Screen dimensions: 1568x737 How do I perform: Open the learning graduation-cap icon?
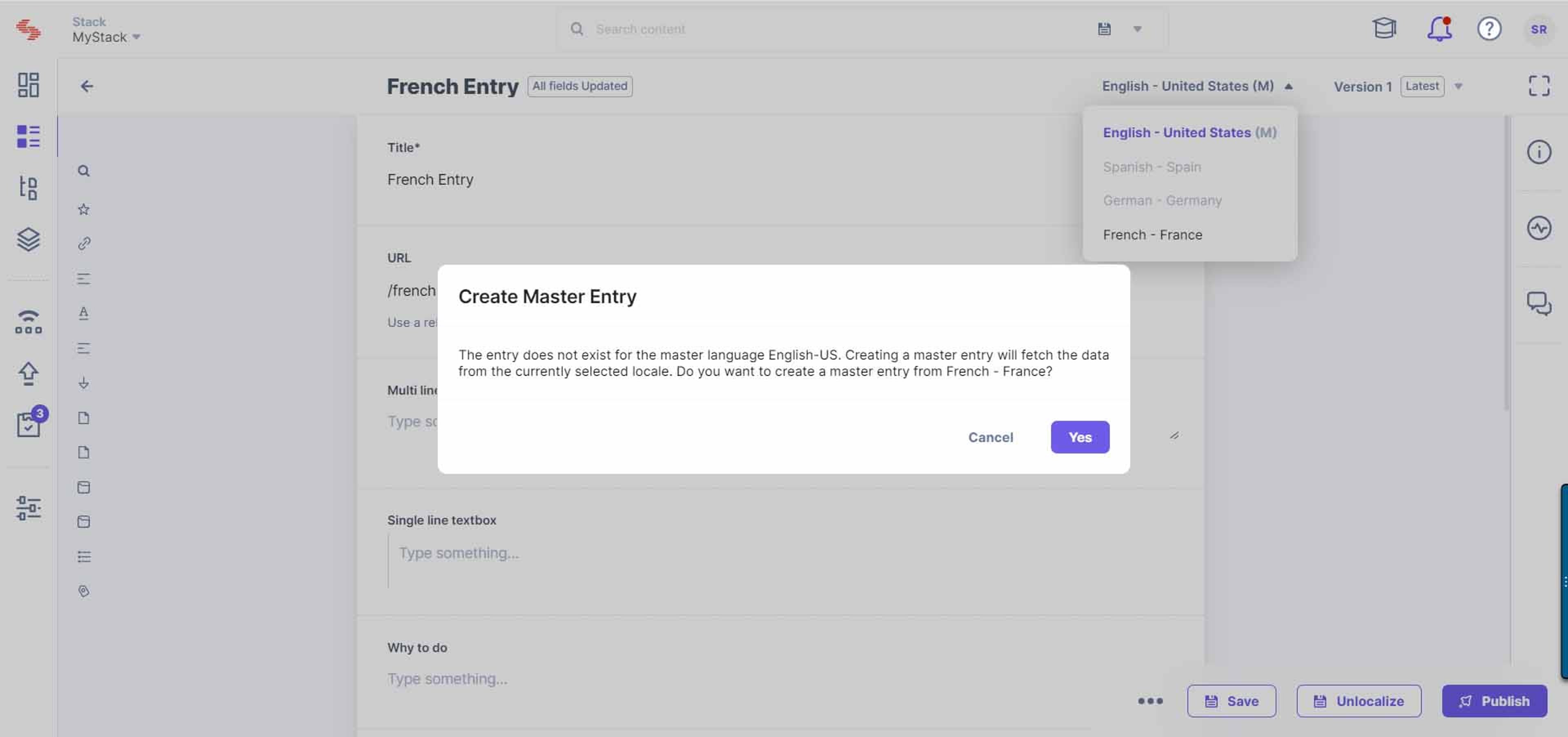coord(1384,28)
